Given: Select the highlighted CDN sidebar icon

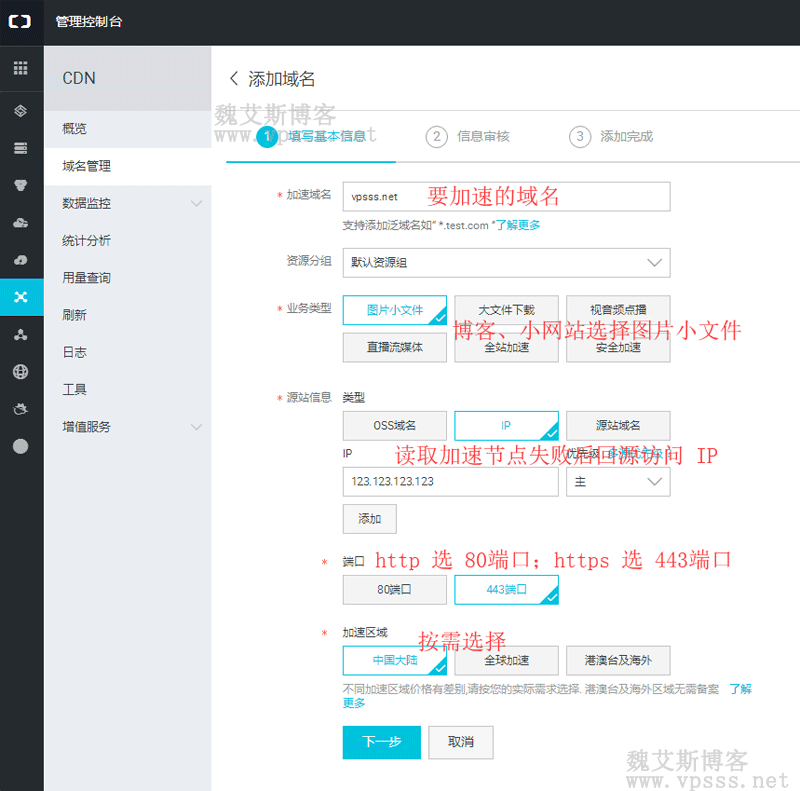Looking at the screenshot, I should point(21,297).
